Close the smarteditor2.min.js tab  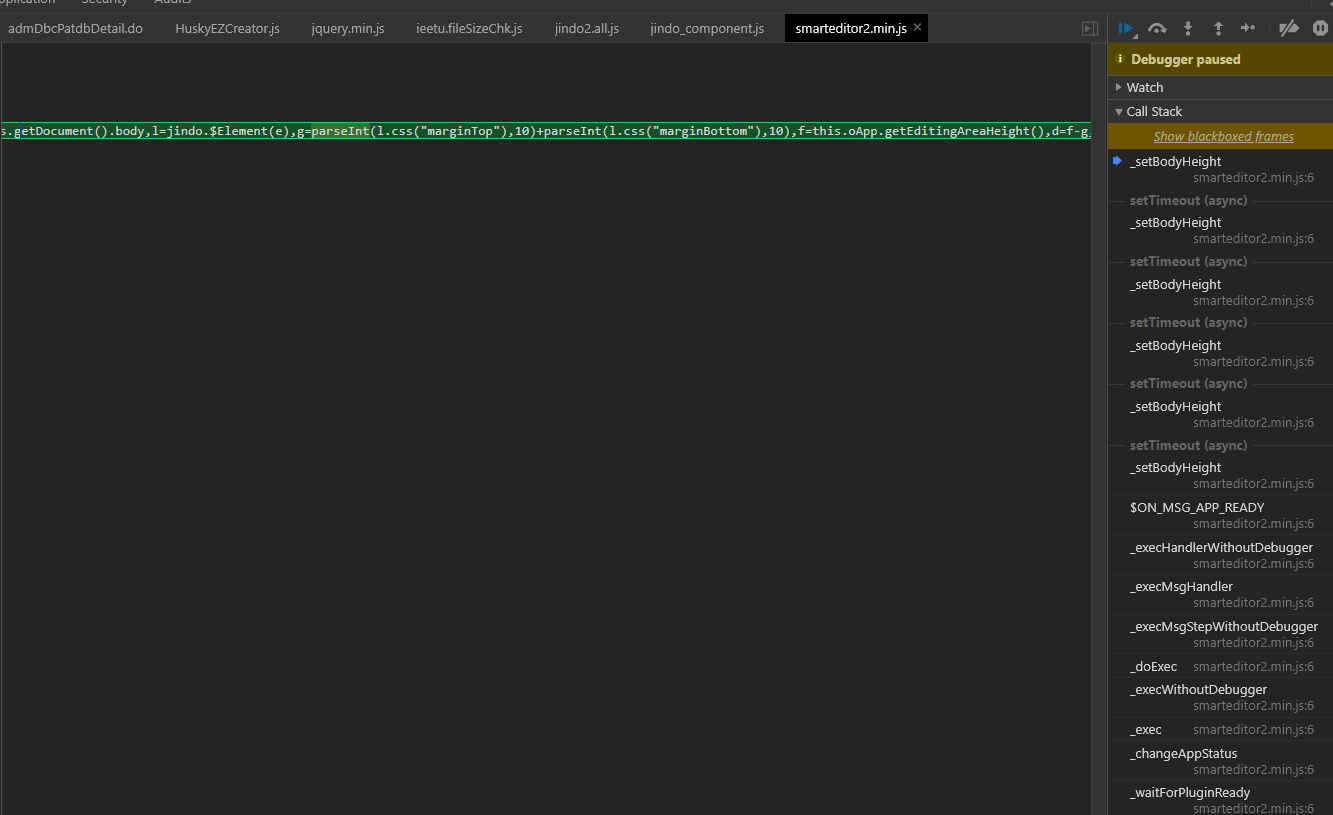[x=917, y=28]
